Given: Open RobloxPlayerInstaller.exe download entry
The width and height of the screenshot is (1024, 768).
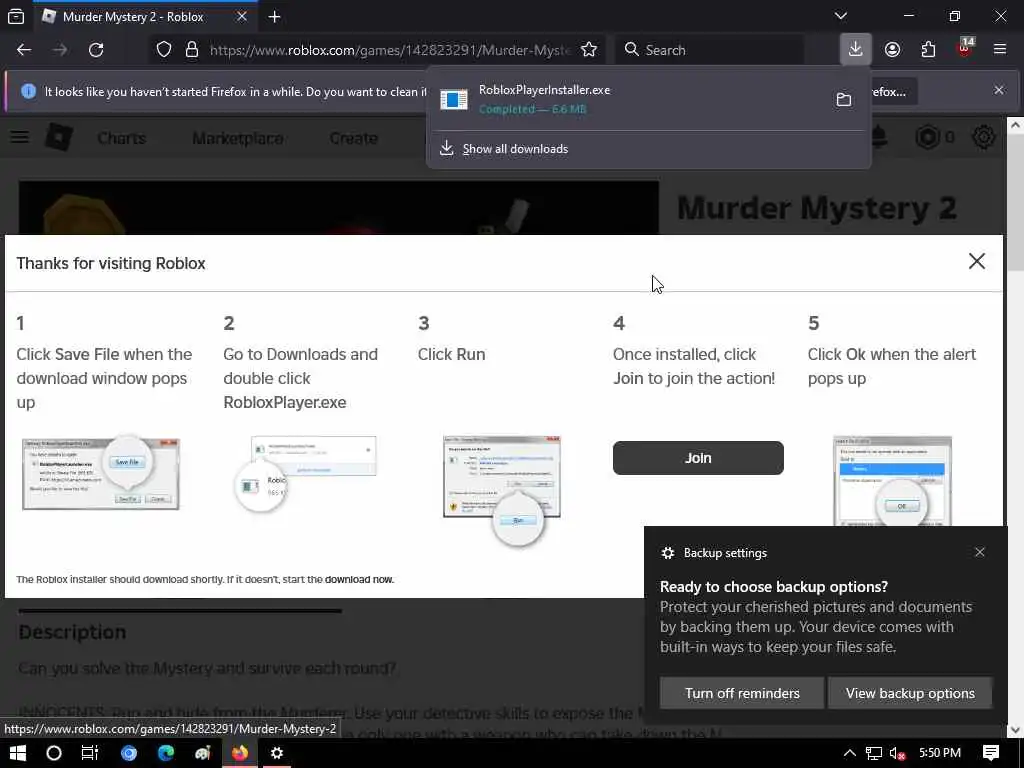Looking at the screenshot, I should 627,99.
